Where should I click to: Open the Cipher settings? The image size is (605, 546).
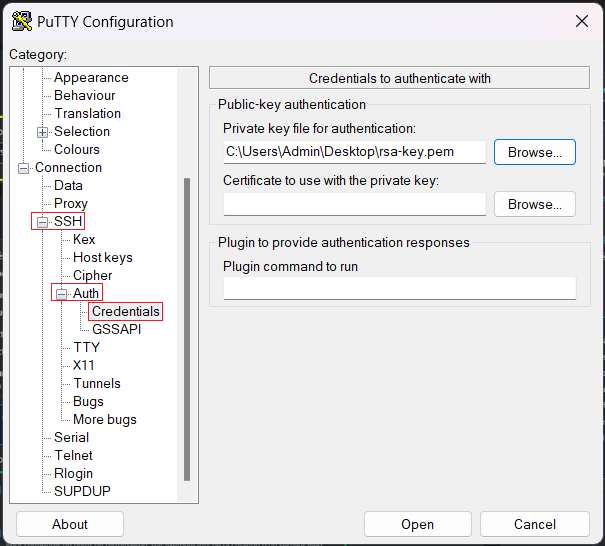[x=93, y=276]
